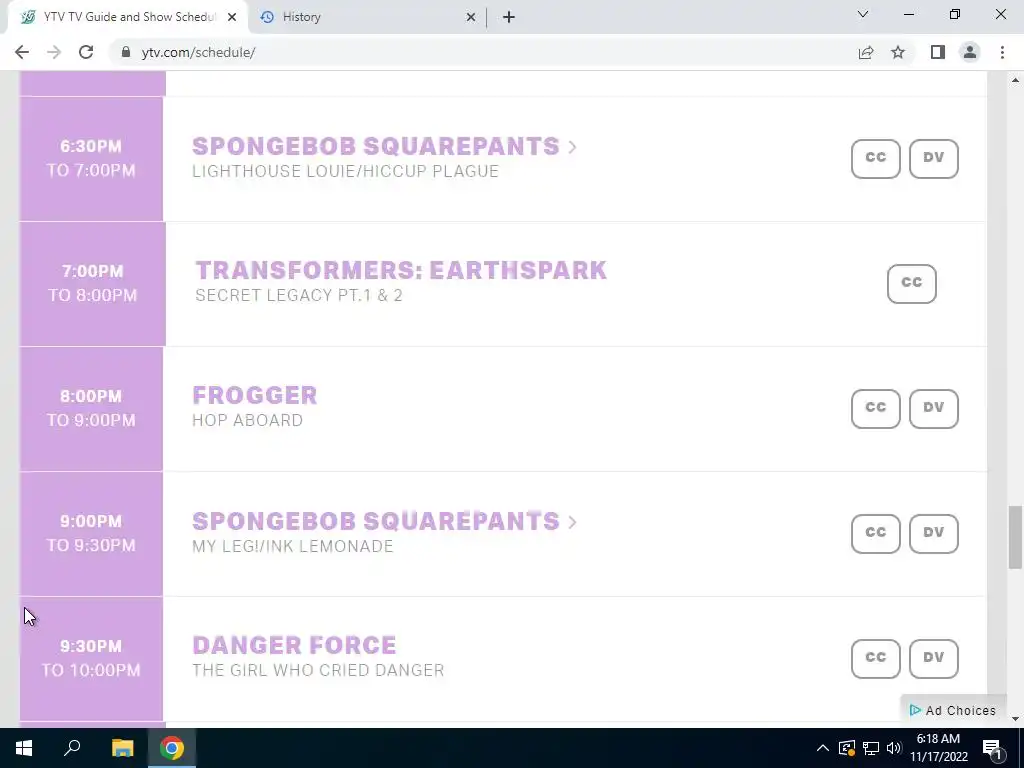Close the YTV TV Guide tab
This screenshot has height=768, width=1024.
click(x=232, y=17)
